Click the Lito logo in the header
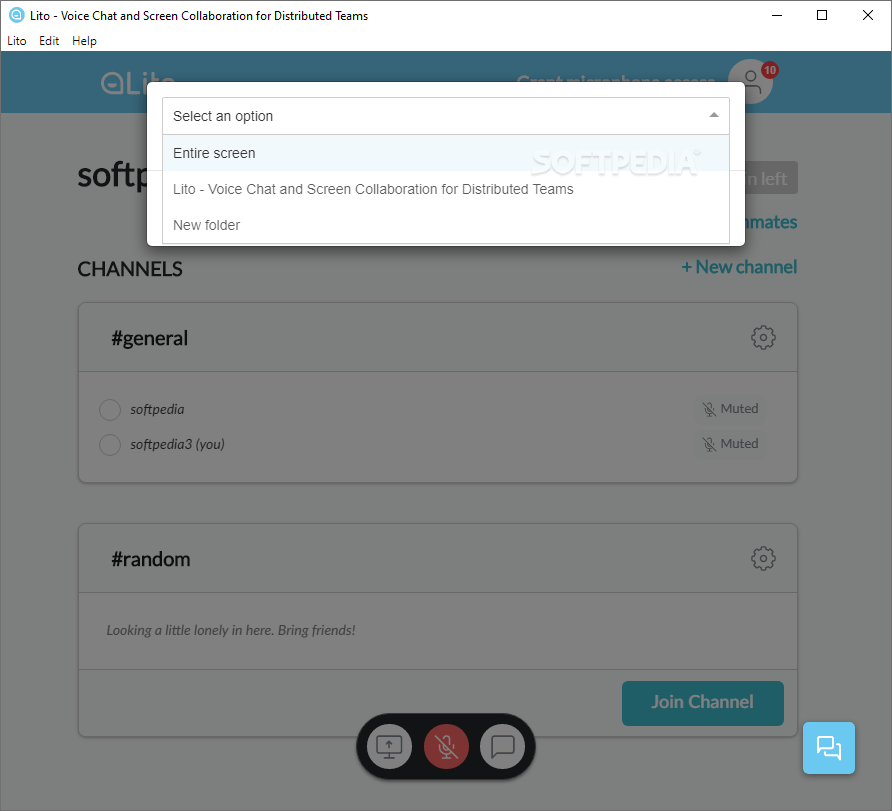The height and width of the screenshot is (811, 892). [138, 82]
